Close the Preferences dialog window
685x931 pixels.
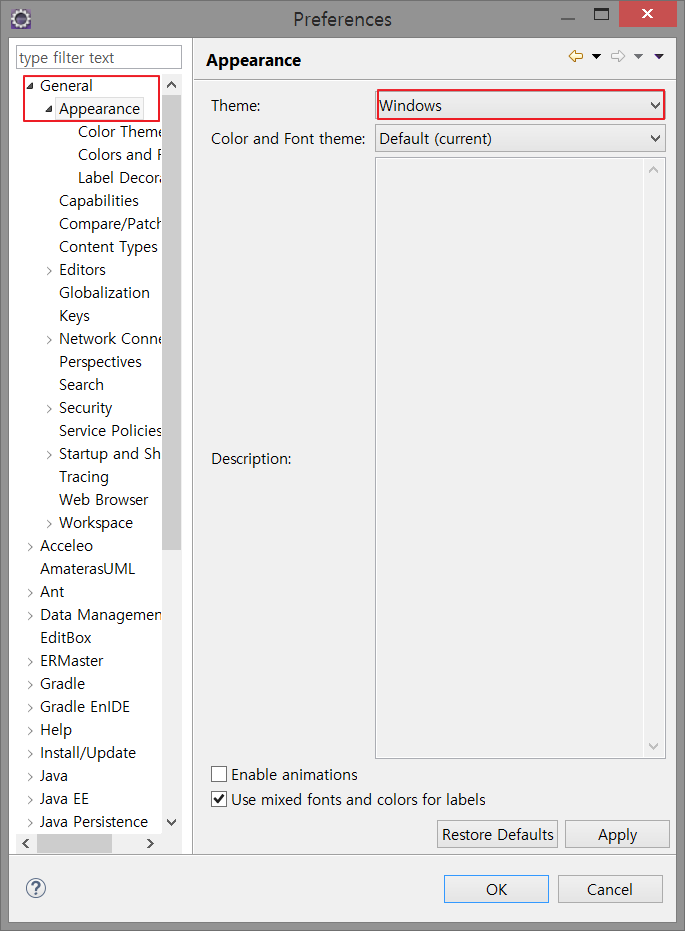click(648, 13)
